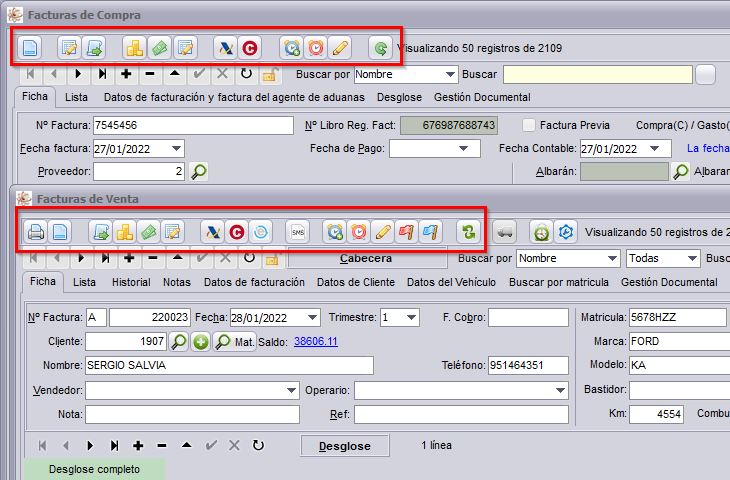Click the padlock icon in Facturas de Compra navigator
730x480 pixels.
(270, 74)
